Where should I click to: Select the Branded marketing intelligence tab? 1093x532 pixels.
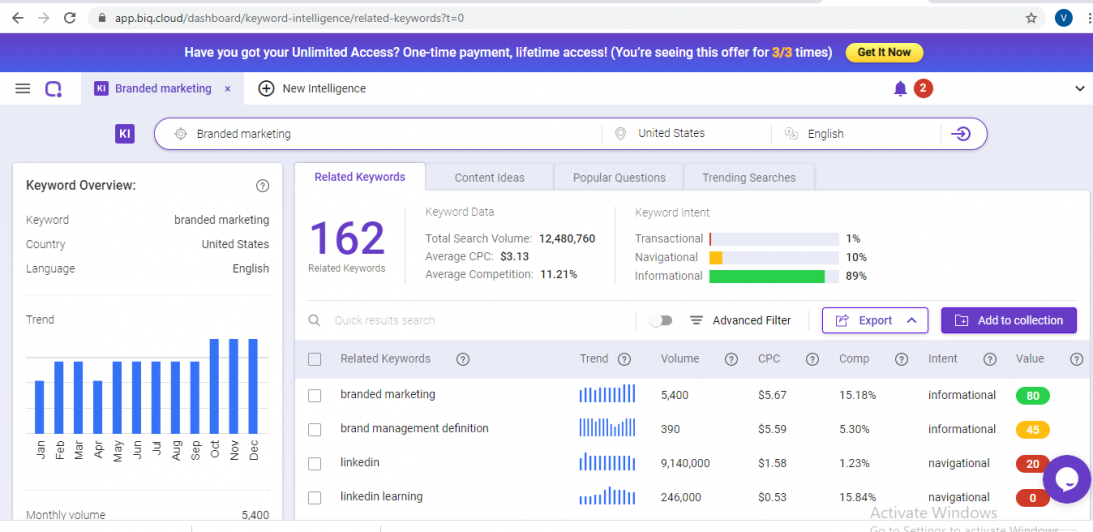pyautogui.click(x=162, y=89)
